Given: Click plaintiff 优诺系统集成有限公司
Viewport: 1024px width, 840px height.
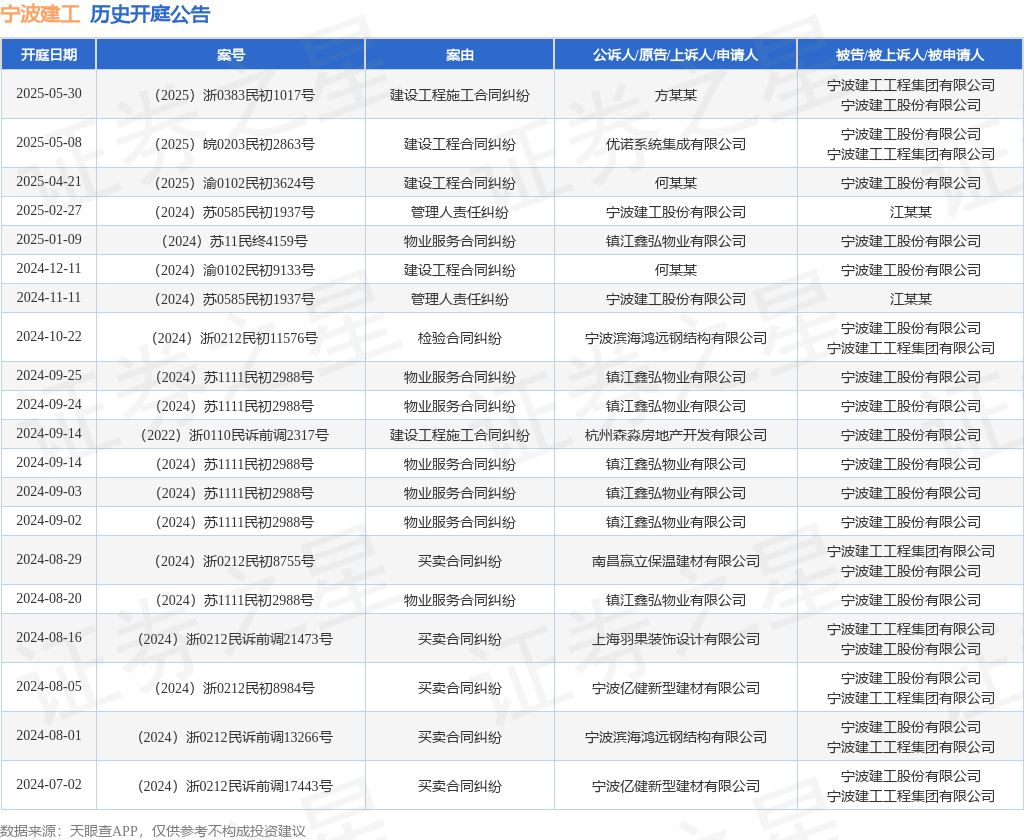Looking at the screenshot, I should 675,144.
